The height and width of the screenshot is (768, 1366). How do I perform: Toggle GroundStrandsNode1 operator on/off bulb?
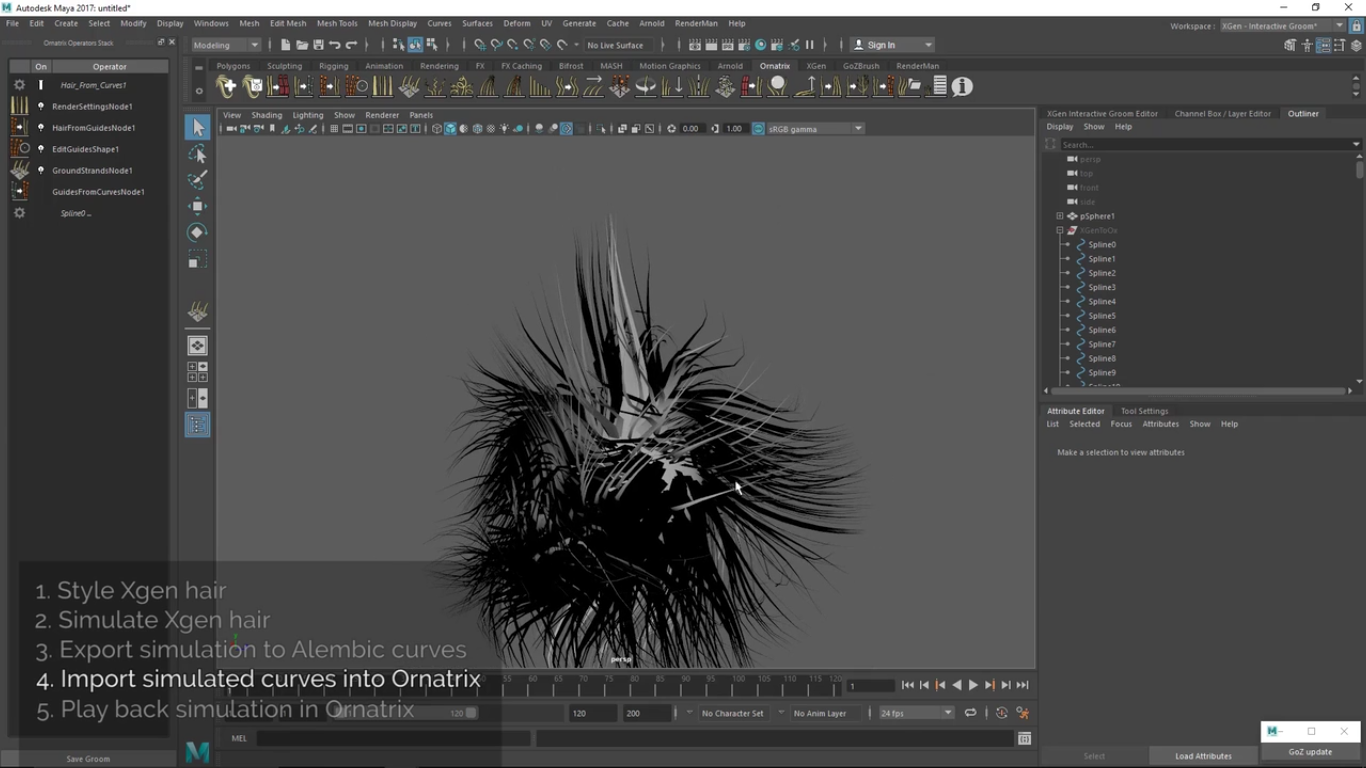click(x=41, y=170)
